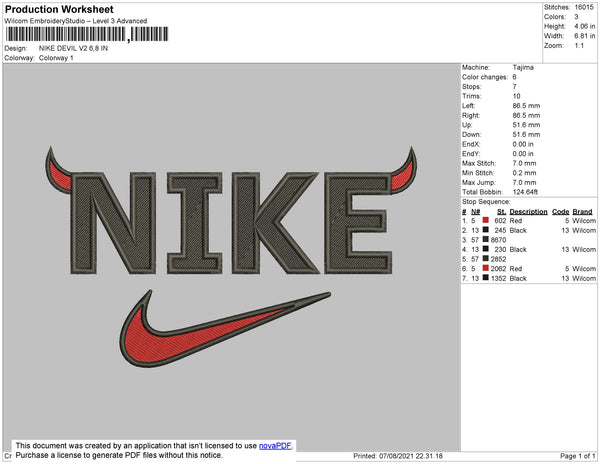Click the total bobbin value '124.64ft'
This screenshot has width=600, height=464.
[525, 192]
